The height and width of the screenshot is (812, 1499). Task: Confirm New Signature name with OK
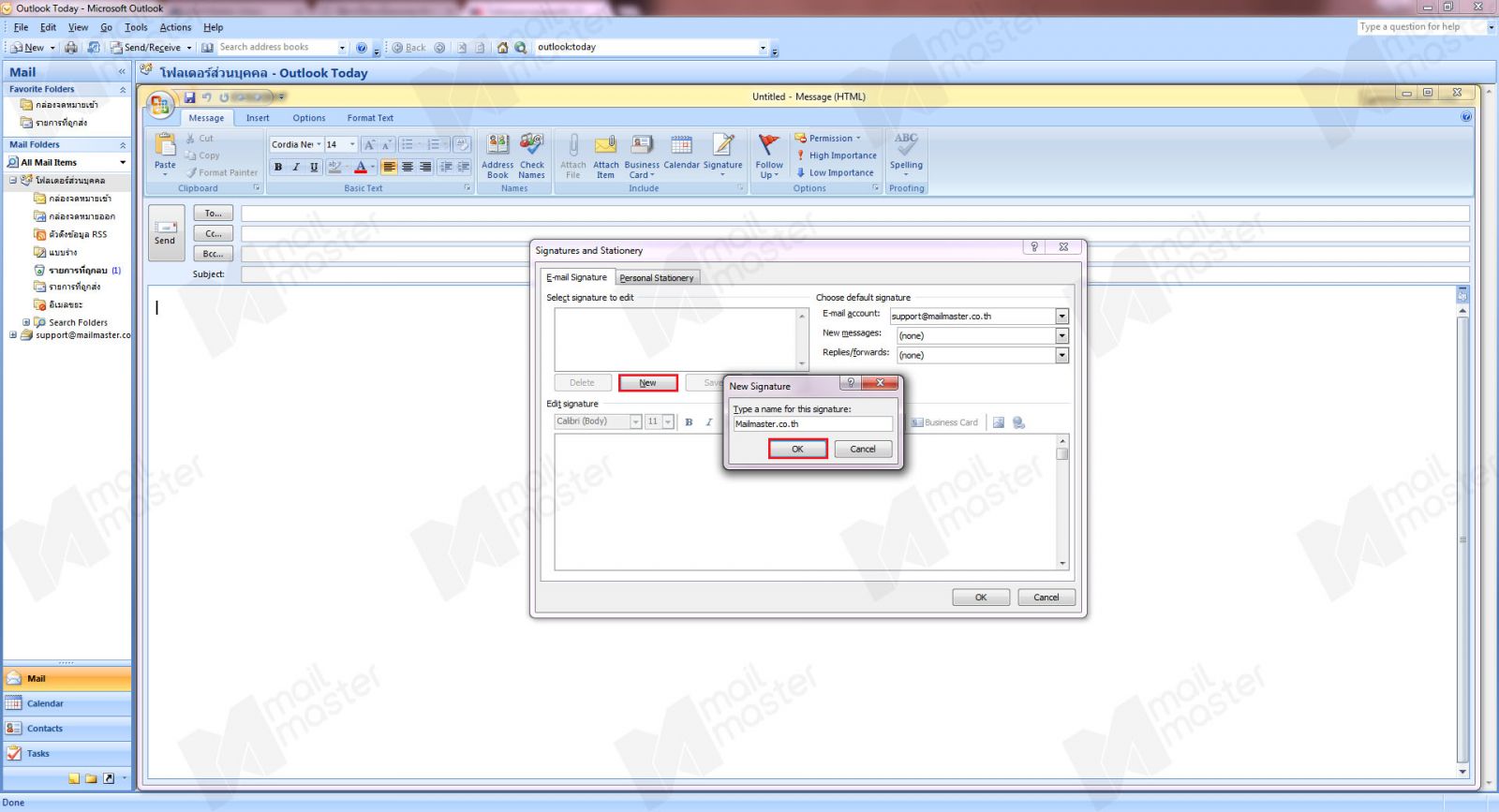(x=797, y=450)
